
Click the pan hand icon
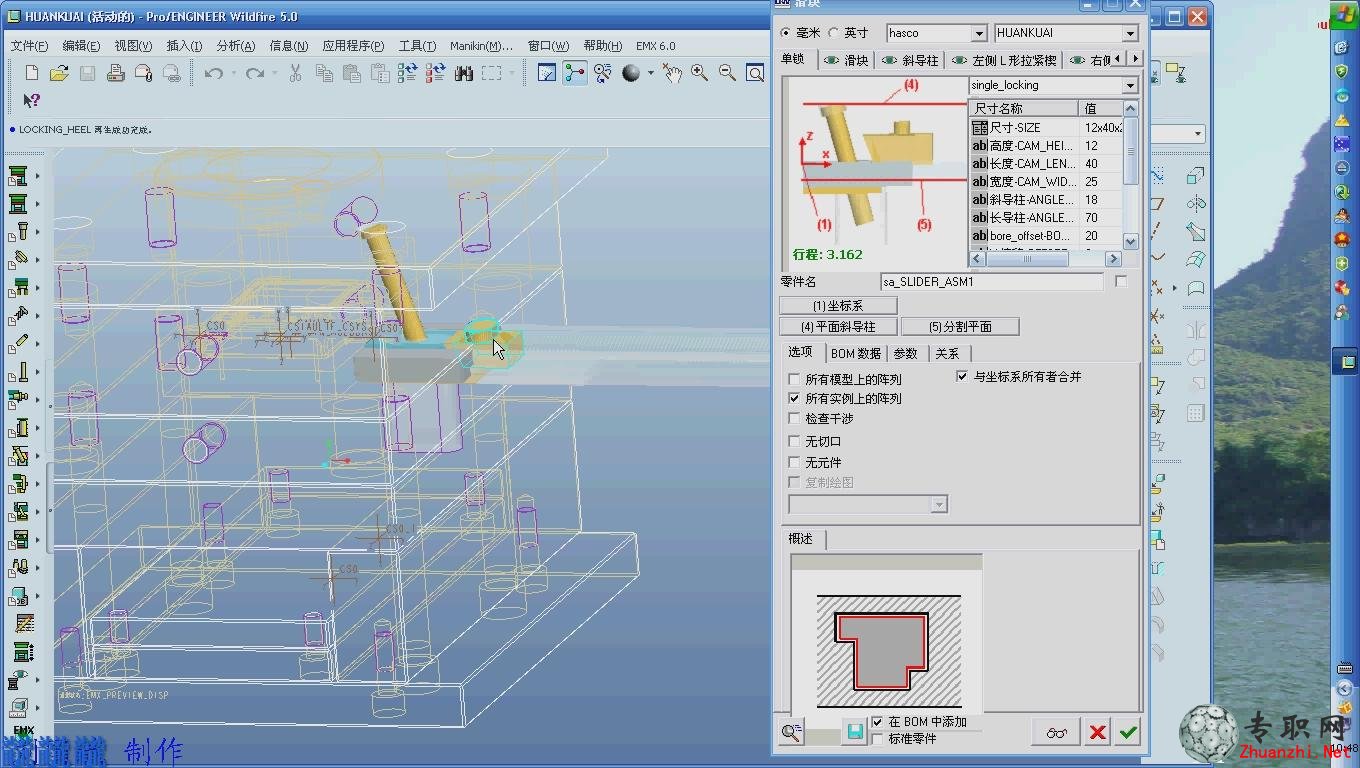pos(672,73)
